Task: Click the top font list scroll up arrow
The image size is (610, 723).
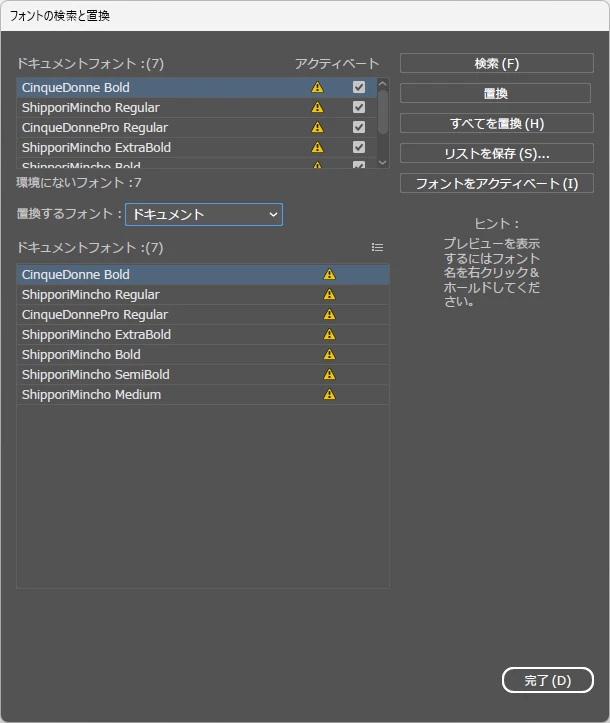Action: 382,84
